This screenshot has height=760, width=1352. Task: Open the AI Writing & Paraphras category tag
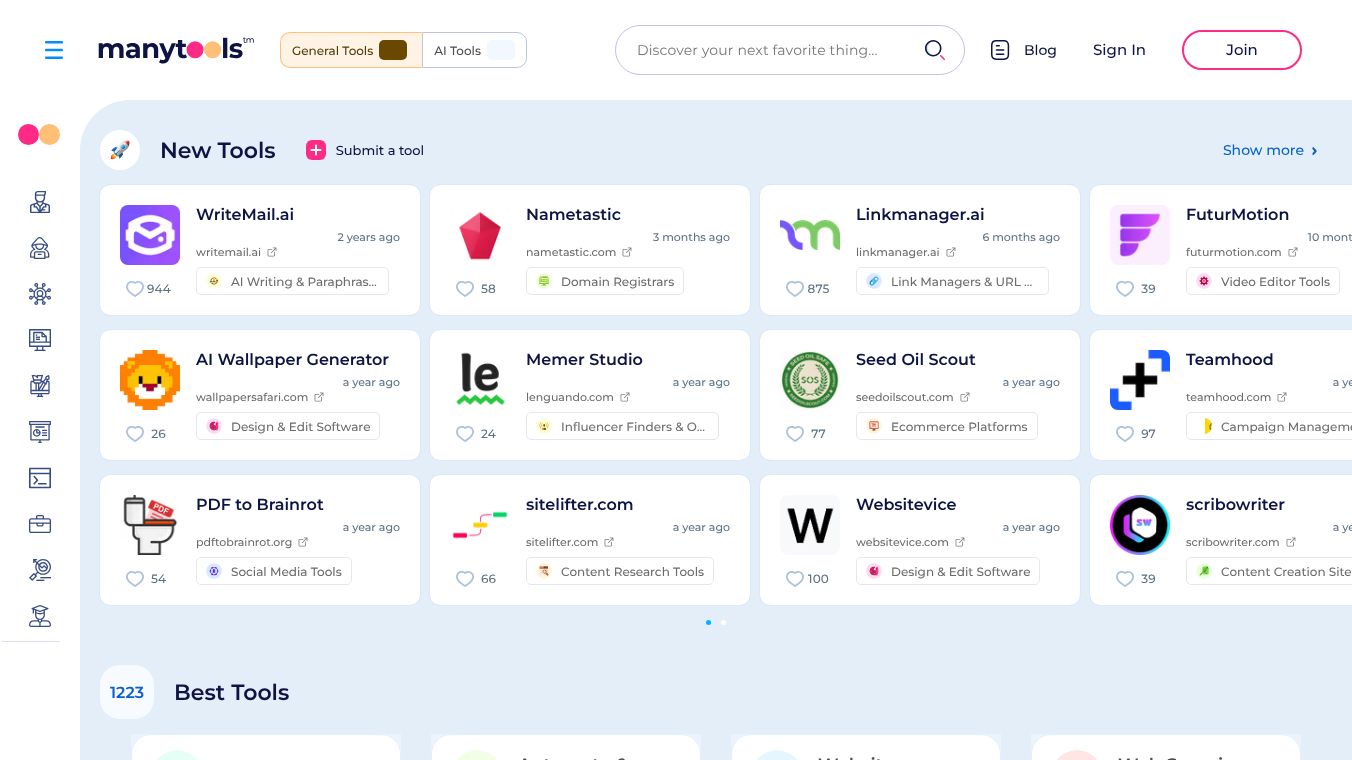292,281
